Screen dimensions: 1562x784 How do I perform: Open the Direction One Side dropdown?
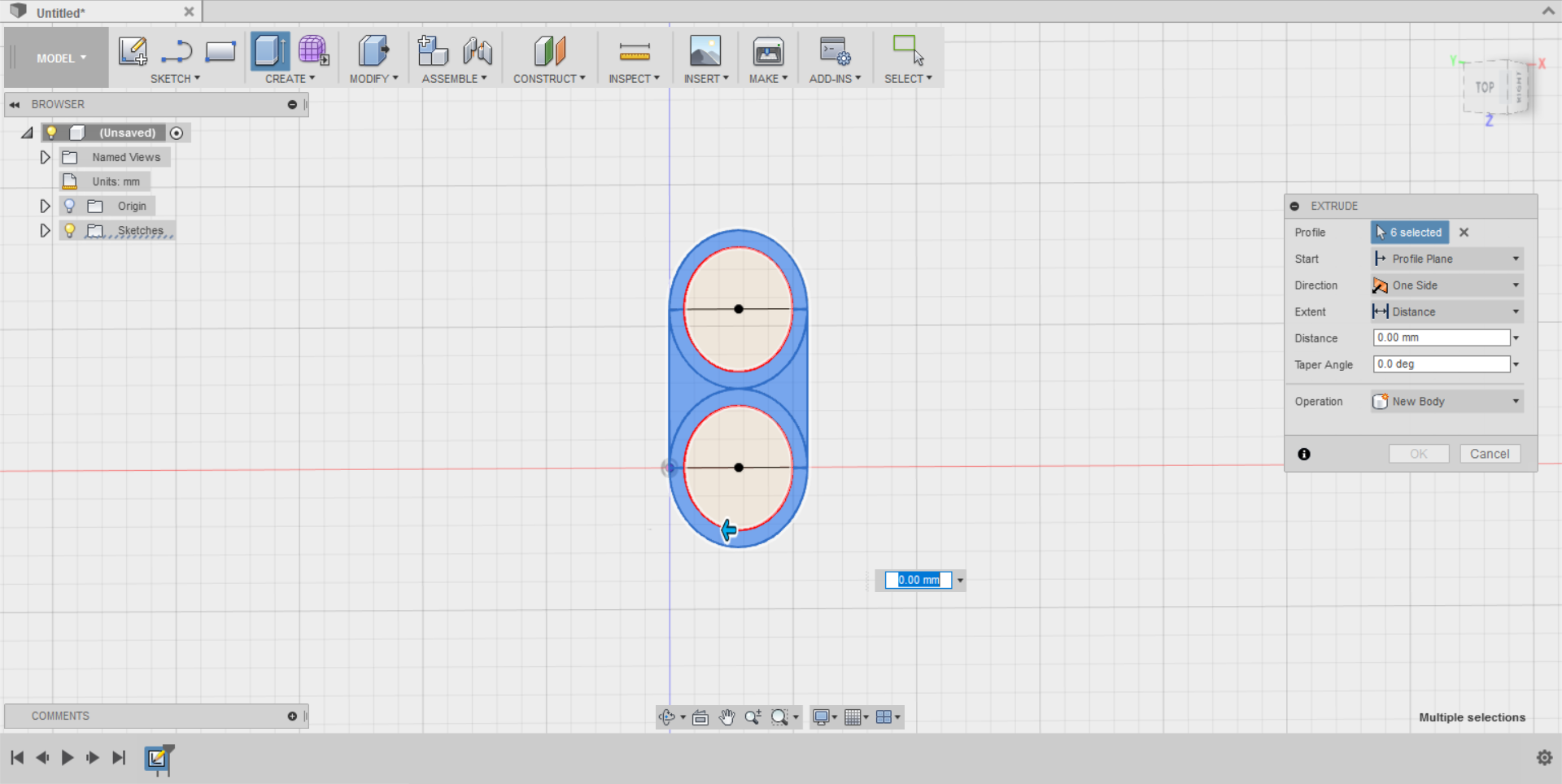tap(1446, 285)
